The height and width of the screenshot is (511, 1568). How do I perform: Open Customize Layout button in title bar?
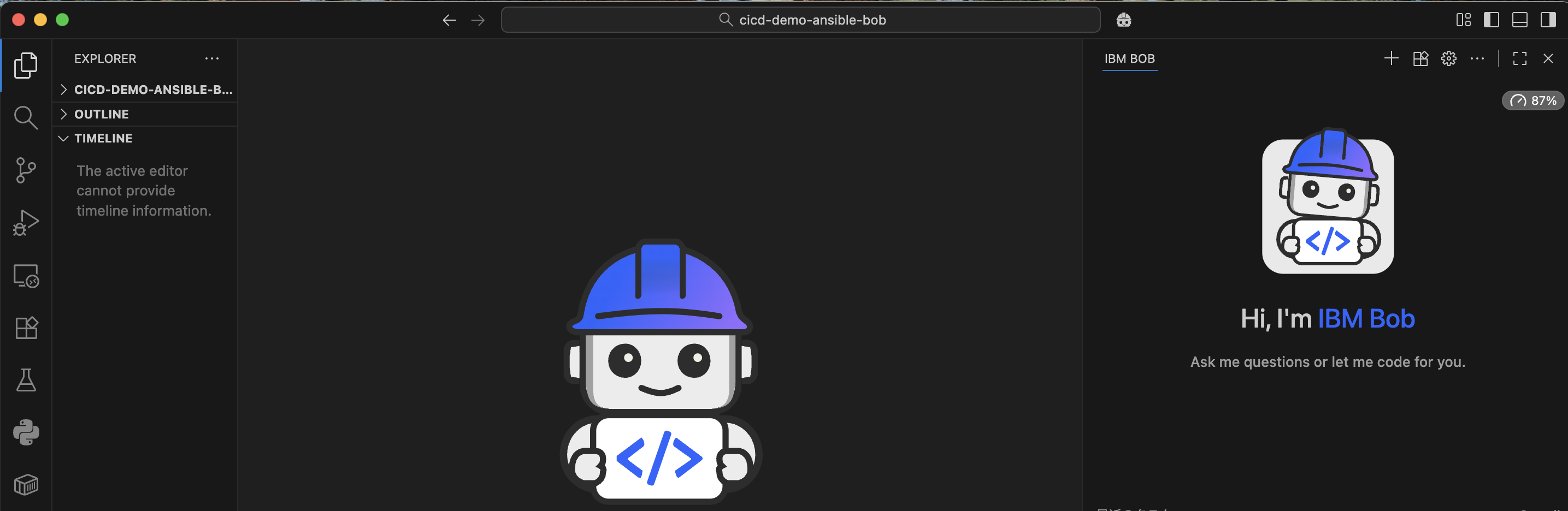coord(1463,20)
